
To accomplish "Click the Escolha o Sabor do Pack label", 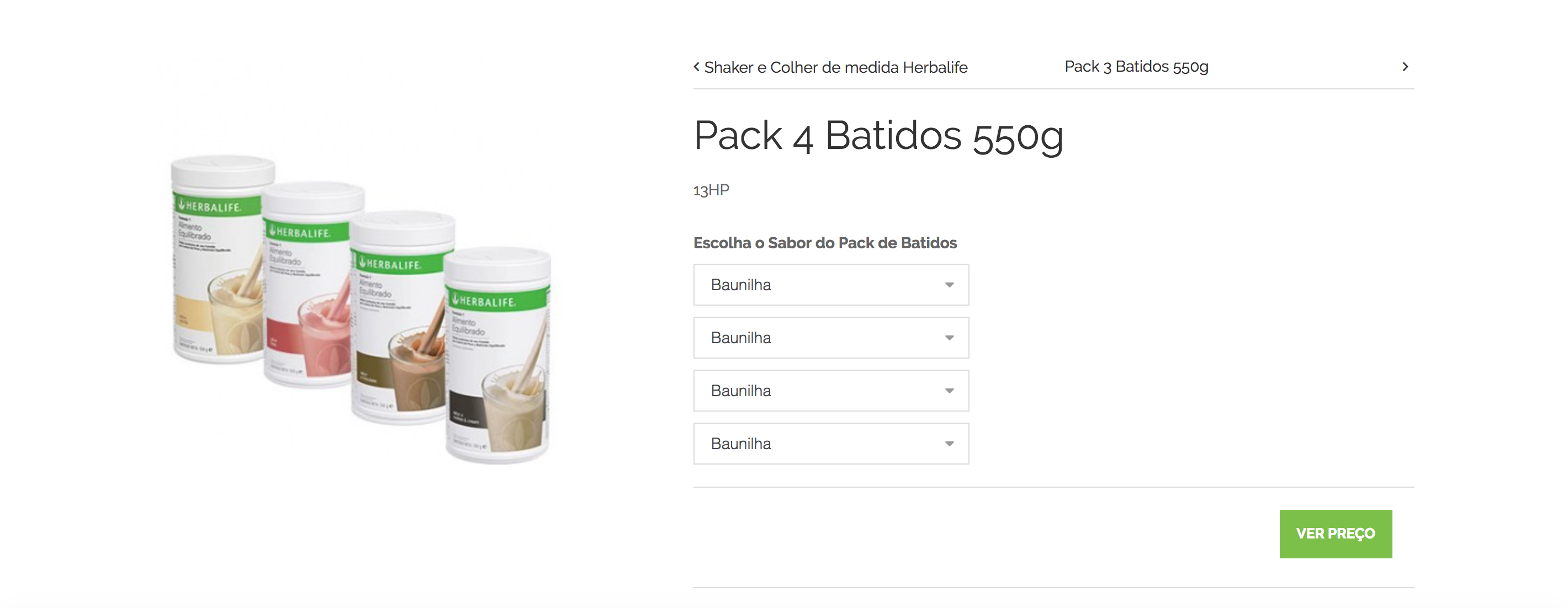I will pyautogui.click(x=825, y=243).
